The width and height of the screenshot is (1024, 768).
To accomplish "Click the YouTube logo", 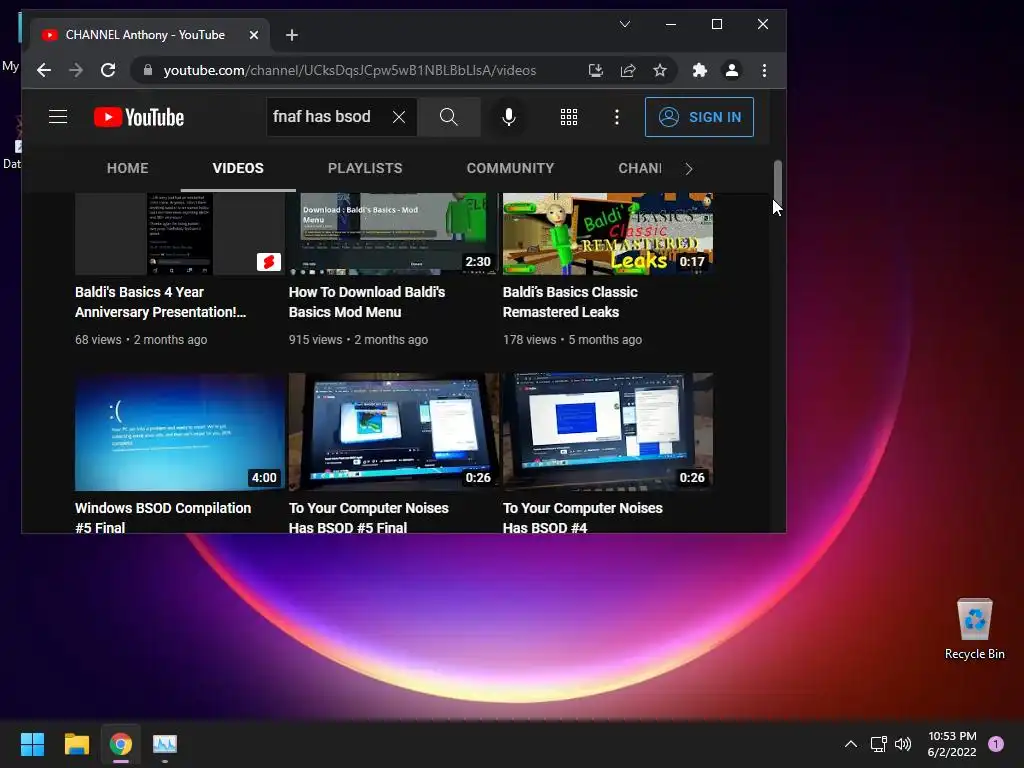I will [139, 117].
